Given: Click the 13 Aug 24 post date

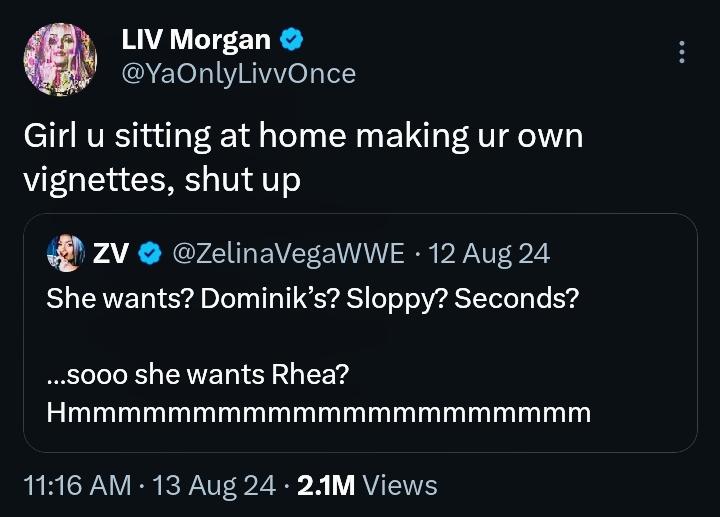Looking at the screenshot, I should (216, 486).
